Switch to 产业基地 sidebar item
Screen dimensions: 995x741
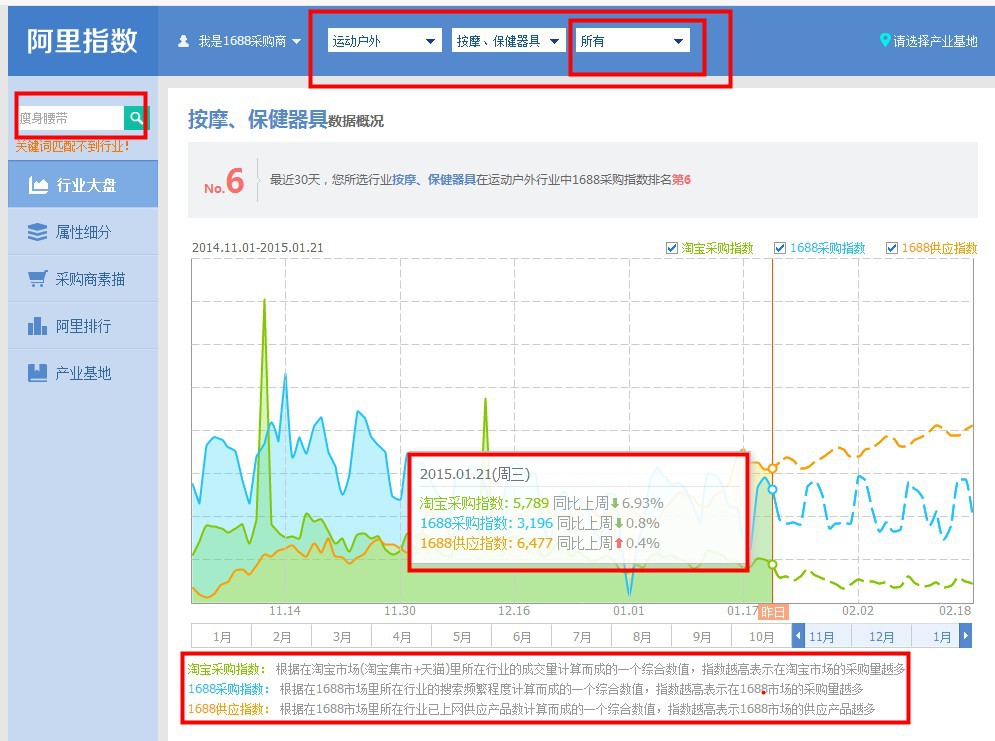83,373
